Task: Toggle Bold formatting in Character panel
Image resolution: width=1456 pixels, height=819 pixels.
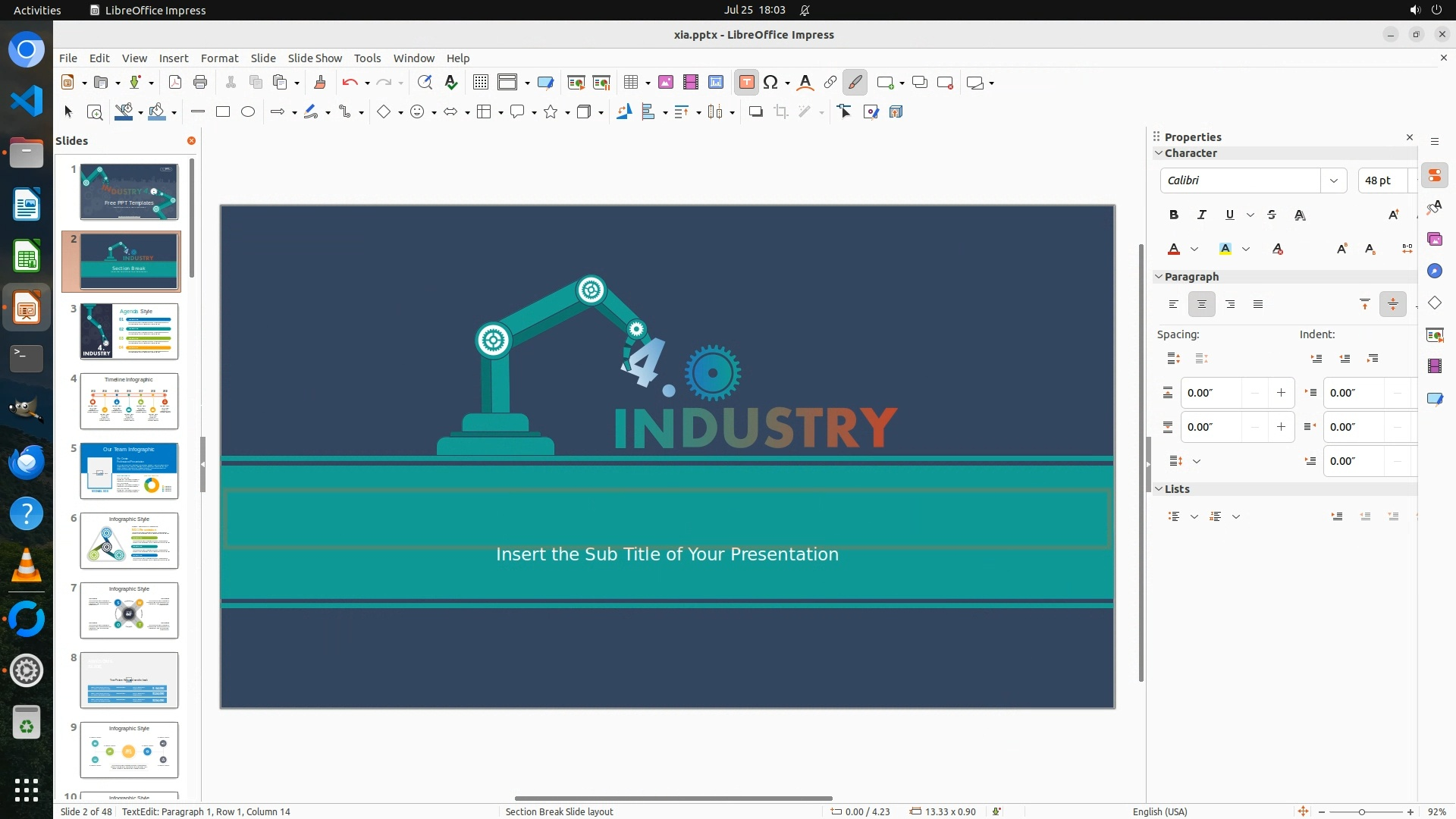Action: (1173, 215)
